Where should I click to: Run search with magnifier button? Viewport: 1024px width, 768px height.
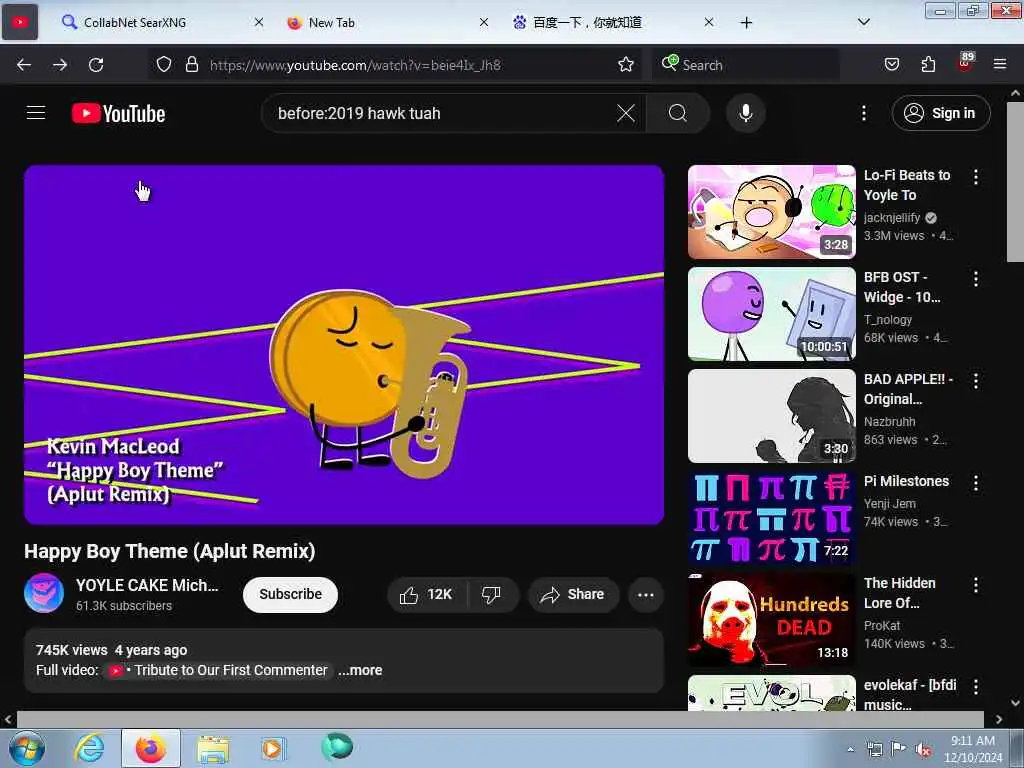tap(677, 114)
